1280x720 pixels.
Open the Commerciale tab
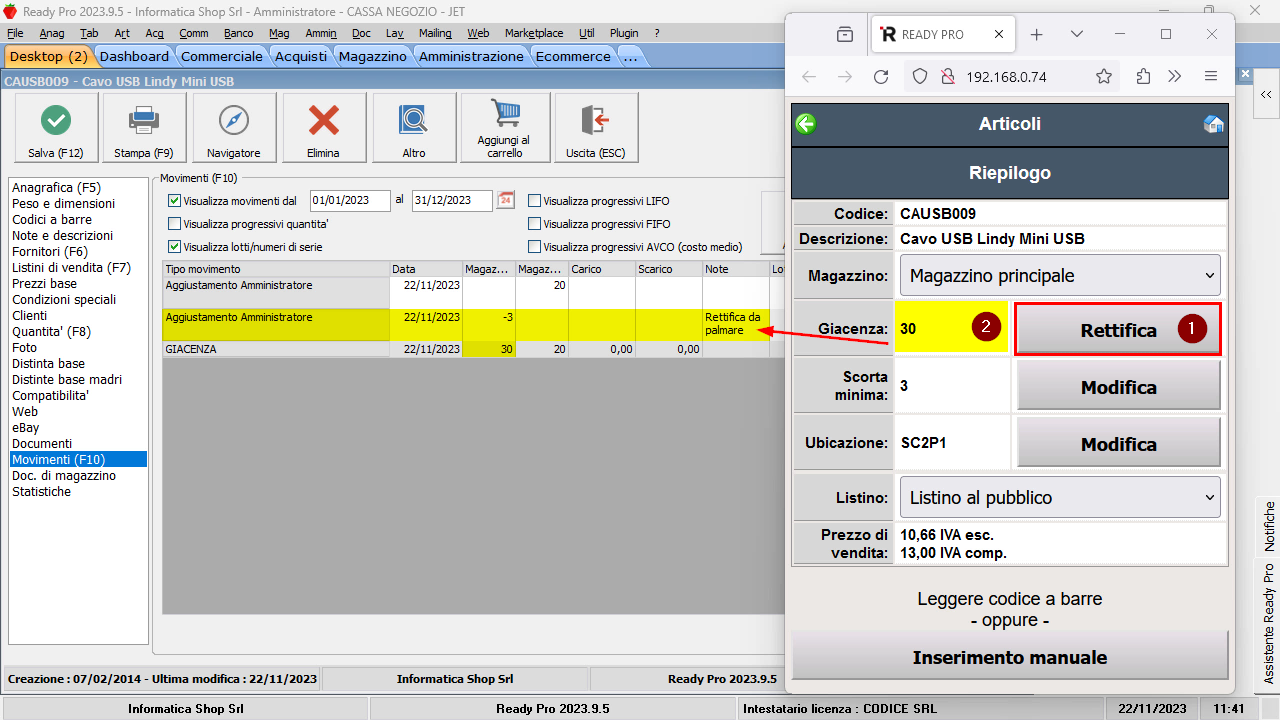point(221,57)
